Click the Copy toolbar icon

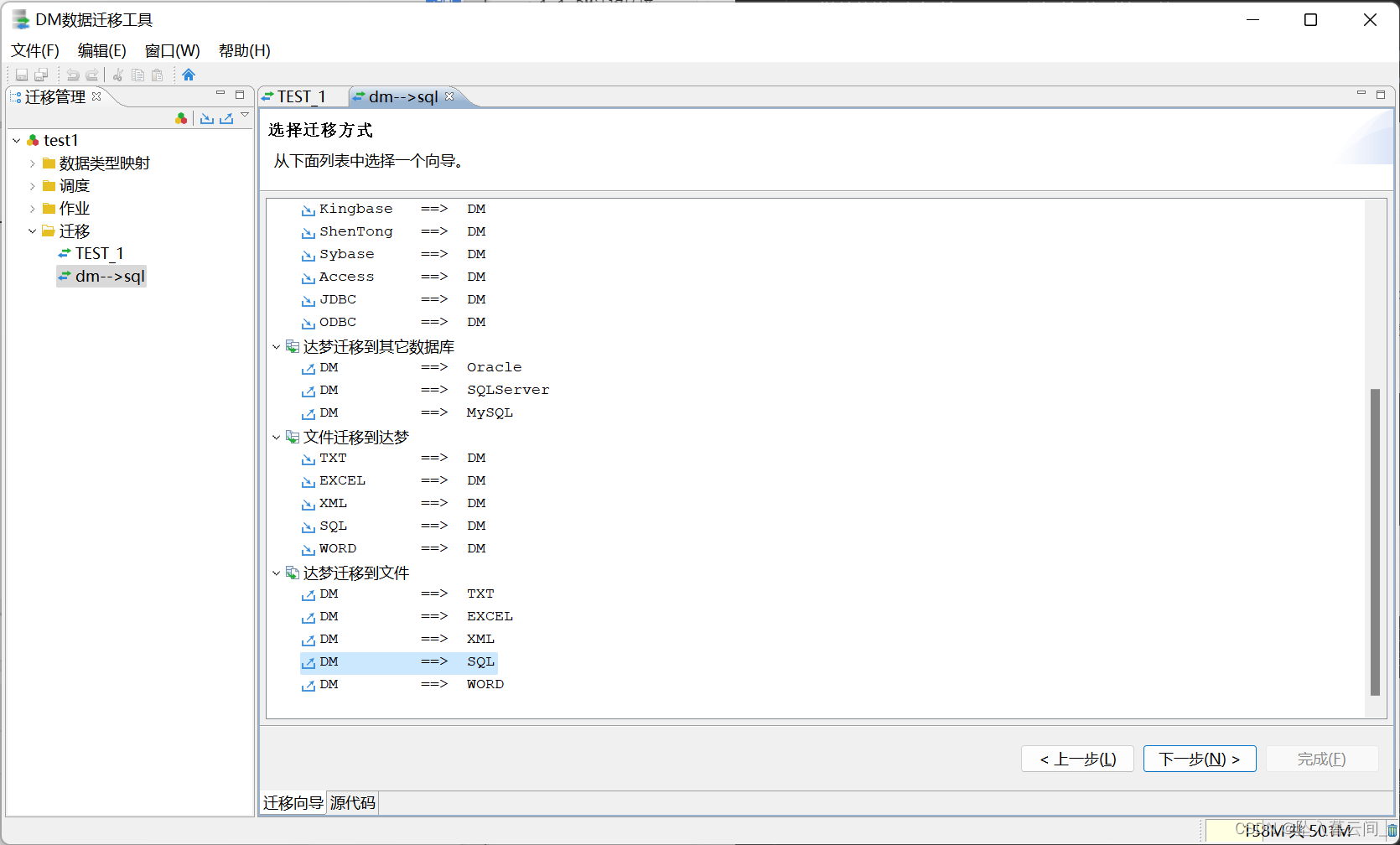[x=137, y=75]
